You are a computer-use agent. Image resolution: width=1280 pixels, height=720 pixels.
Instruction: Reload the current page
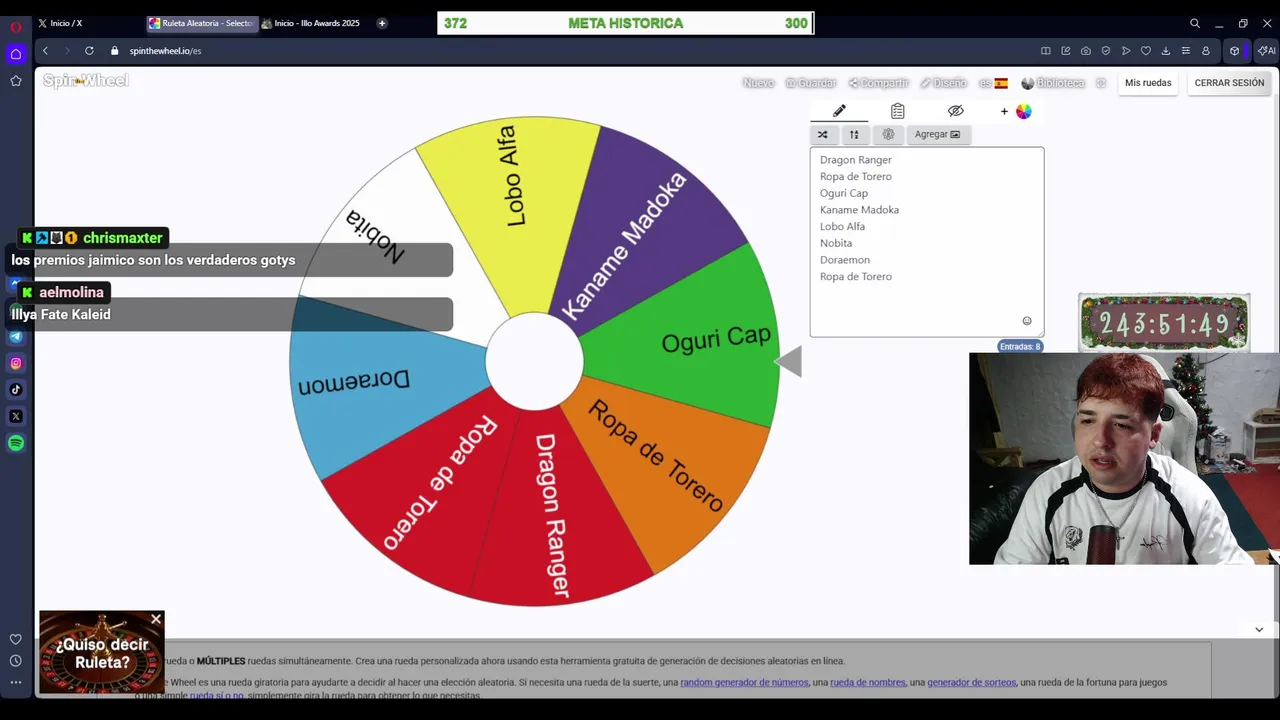click(x=89, y=51)
